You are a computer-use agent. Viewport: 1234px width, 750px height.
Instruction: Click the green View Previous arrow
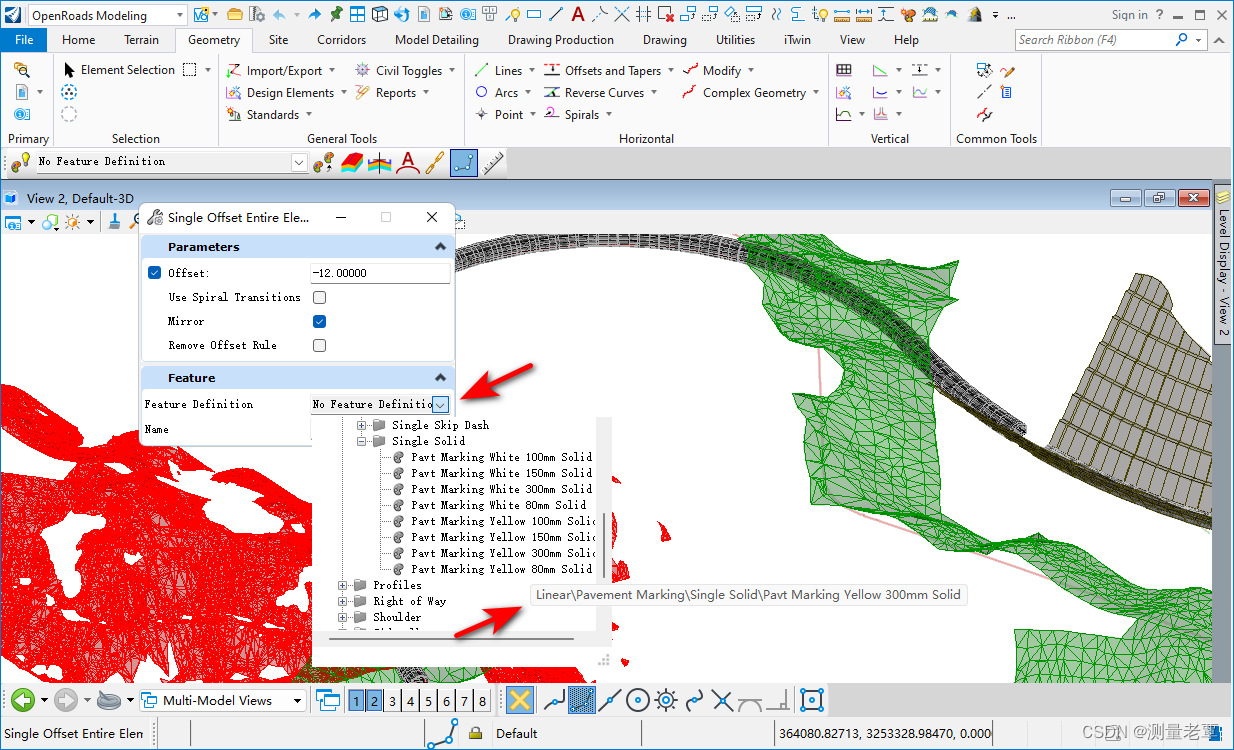click(x=24, y=700)
